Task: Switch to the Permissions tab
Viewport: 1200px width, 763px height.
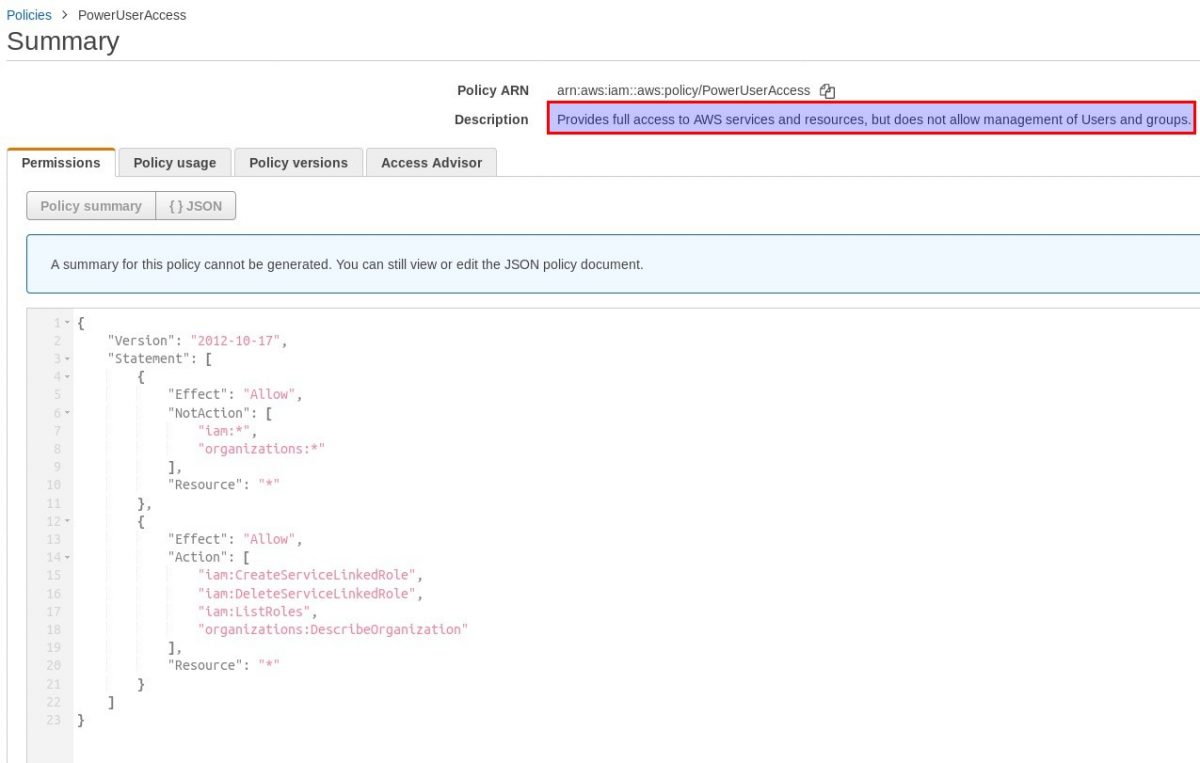Action: pos(61,163)
